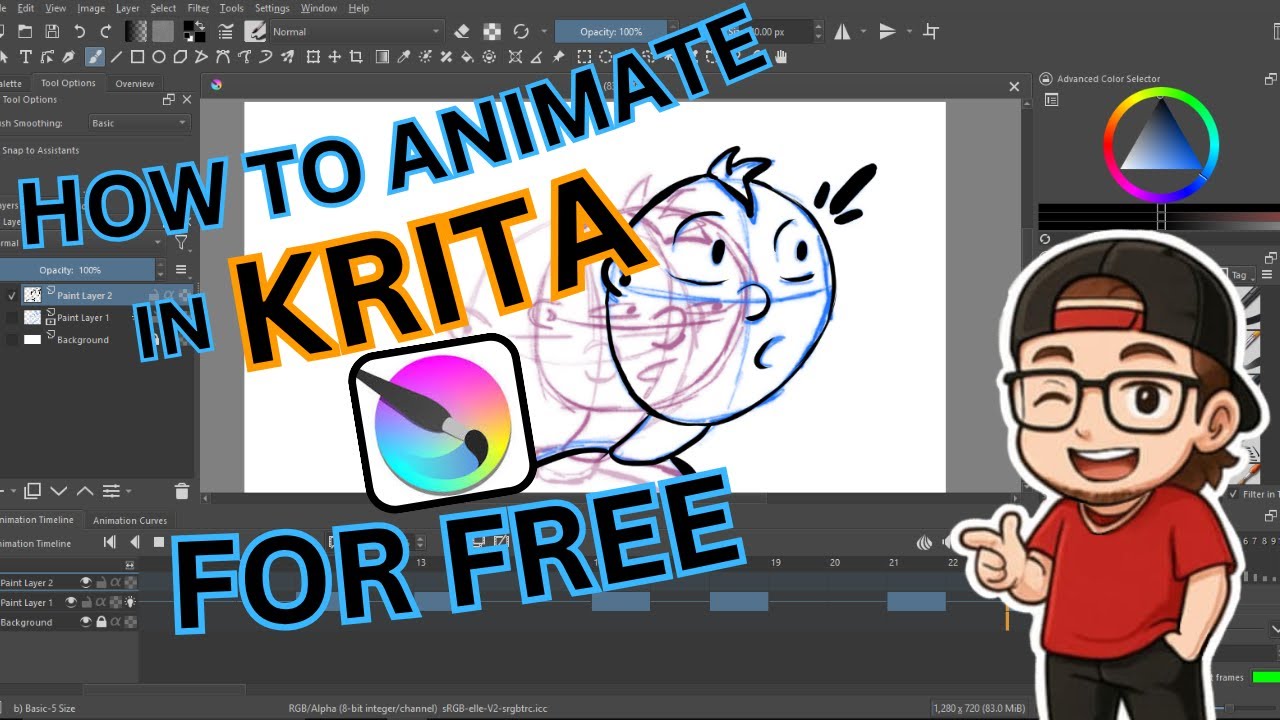The height and width of the screenshot is (720, 1280).
Task: Duplicate the layer in Layers panel
Action: click(x=33, y=491)
